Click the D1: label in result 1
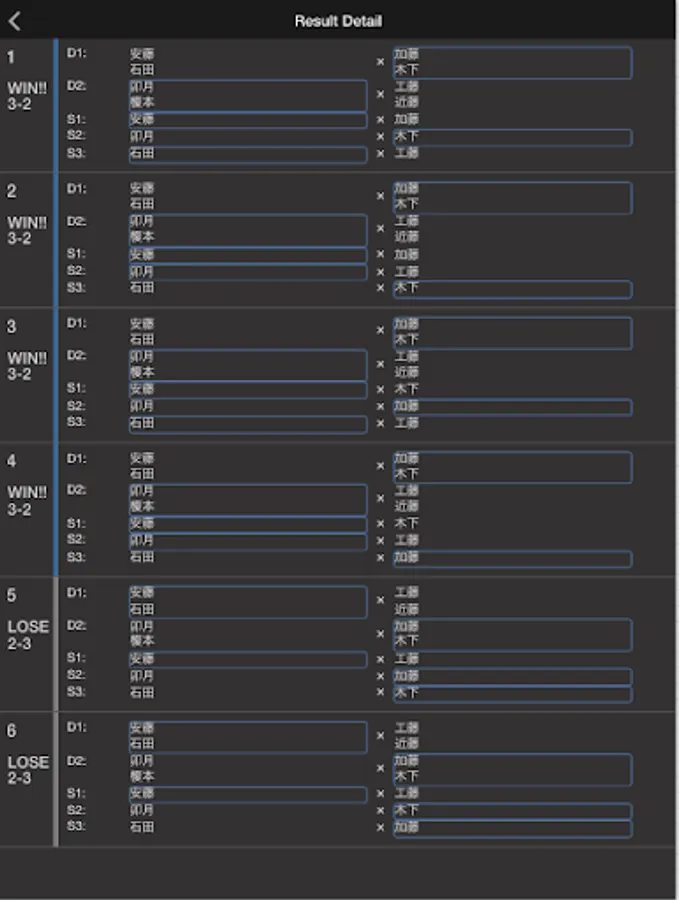 click(x=76, y=53)
